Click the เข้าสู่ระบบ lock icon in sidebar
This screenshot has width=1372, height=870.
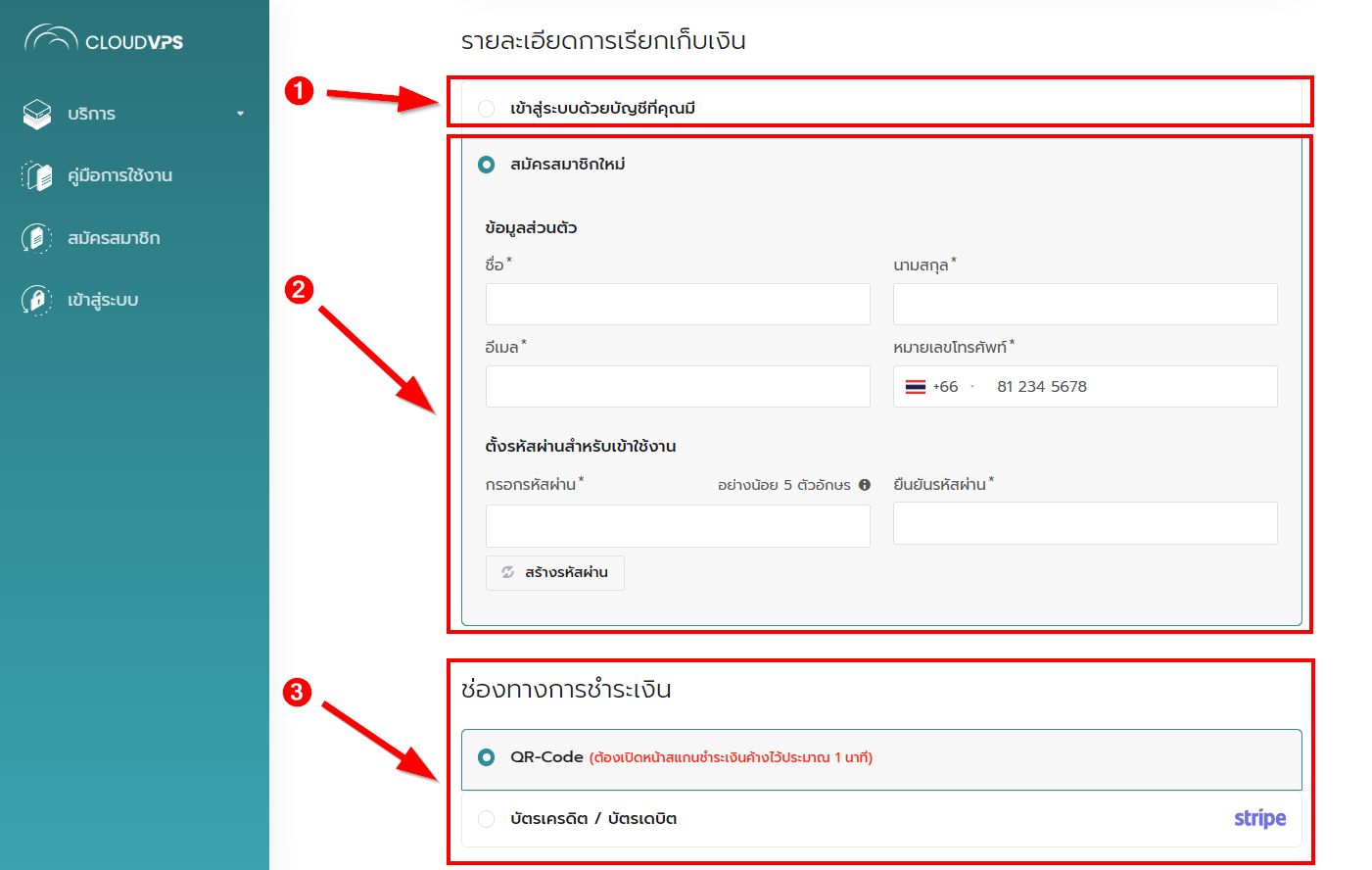pyautogui.click(x=37, y=300)
